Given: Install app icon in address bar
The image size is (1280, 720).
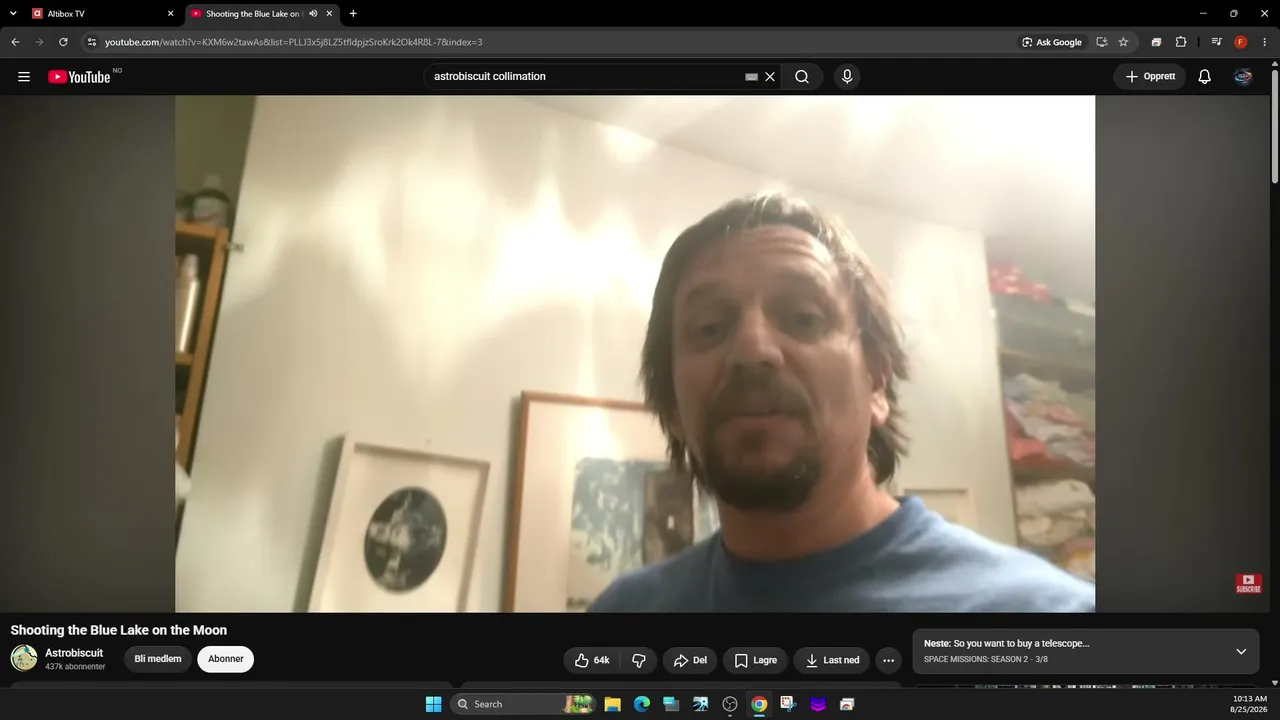Looking at the screenshot, I should (x=1101, y=42).
